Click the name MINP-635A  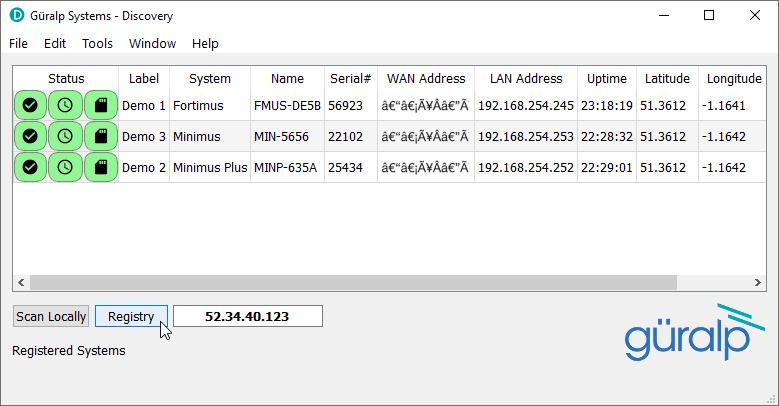285,167
